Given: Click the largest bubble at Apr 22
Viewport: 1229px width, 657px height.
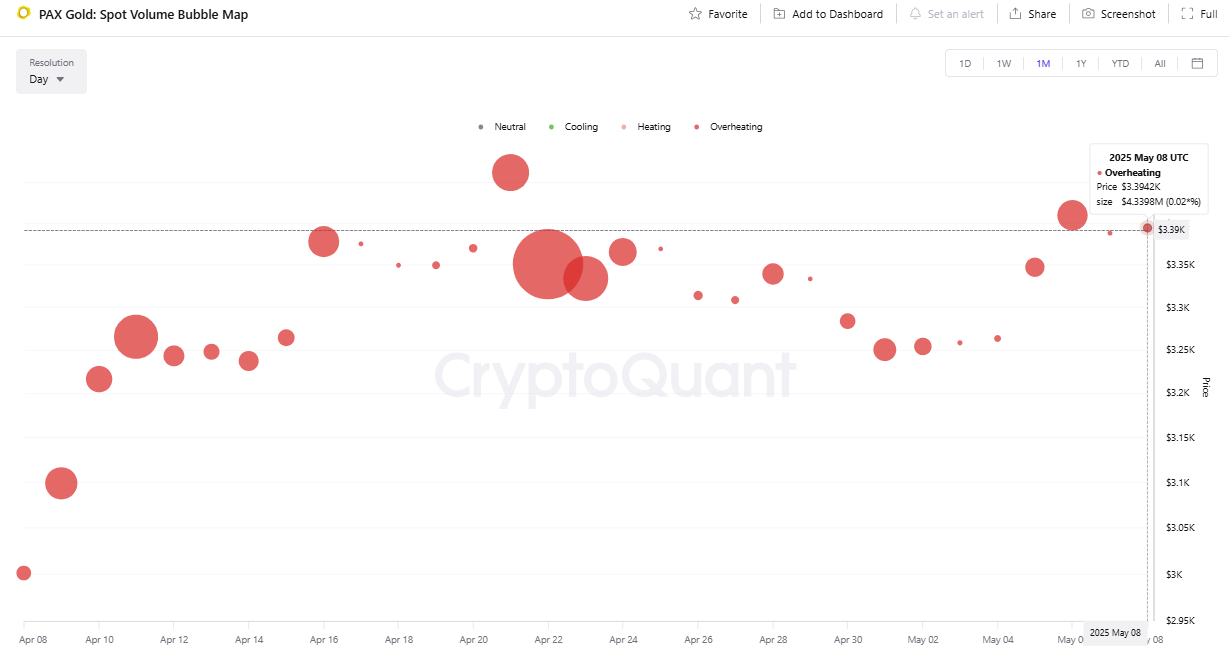Looking at the screenshot, I should coord(547,264).
